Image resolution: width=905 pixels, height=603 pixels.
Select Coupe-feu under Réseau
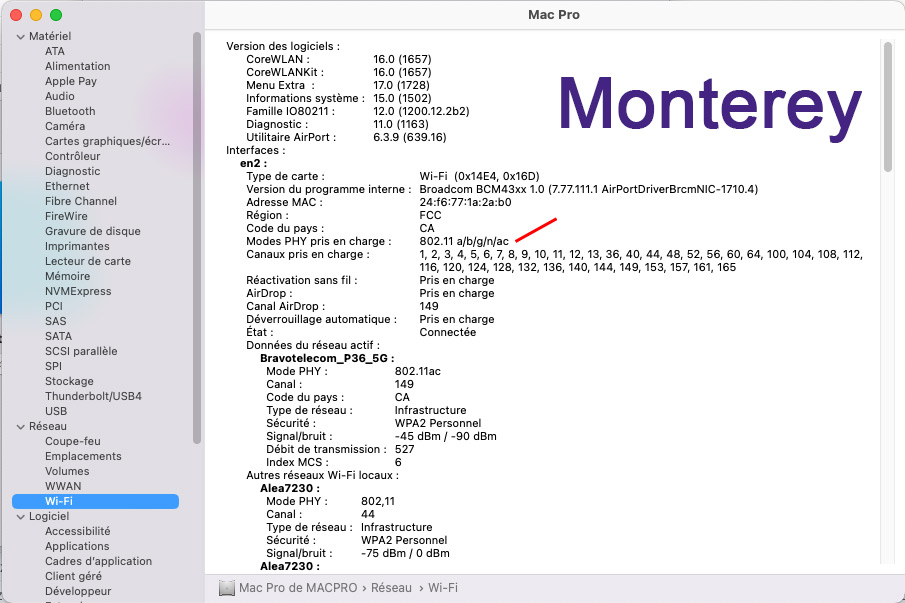(x=73, y=441)
